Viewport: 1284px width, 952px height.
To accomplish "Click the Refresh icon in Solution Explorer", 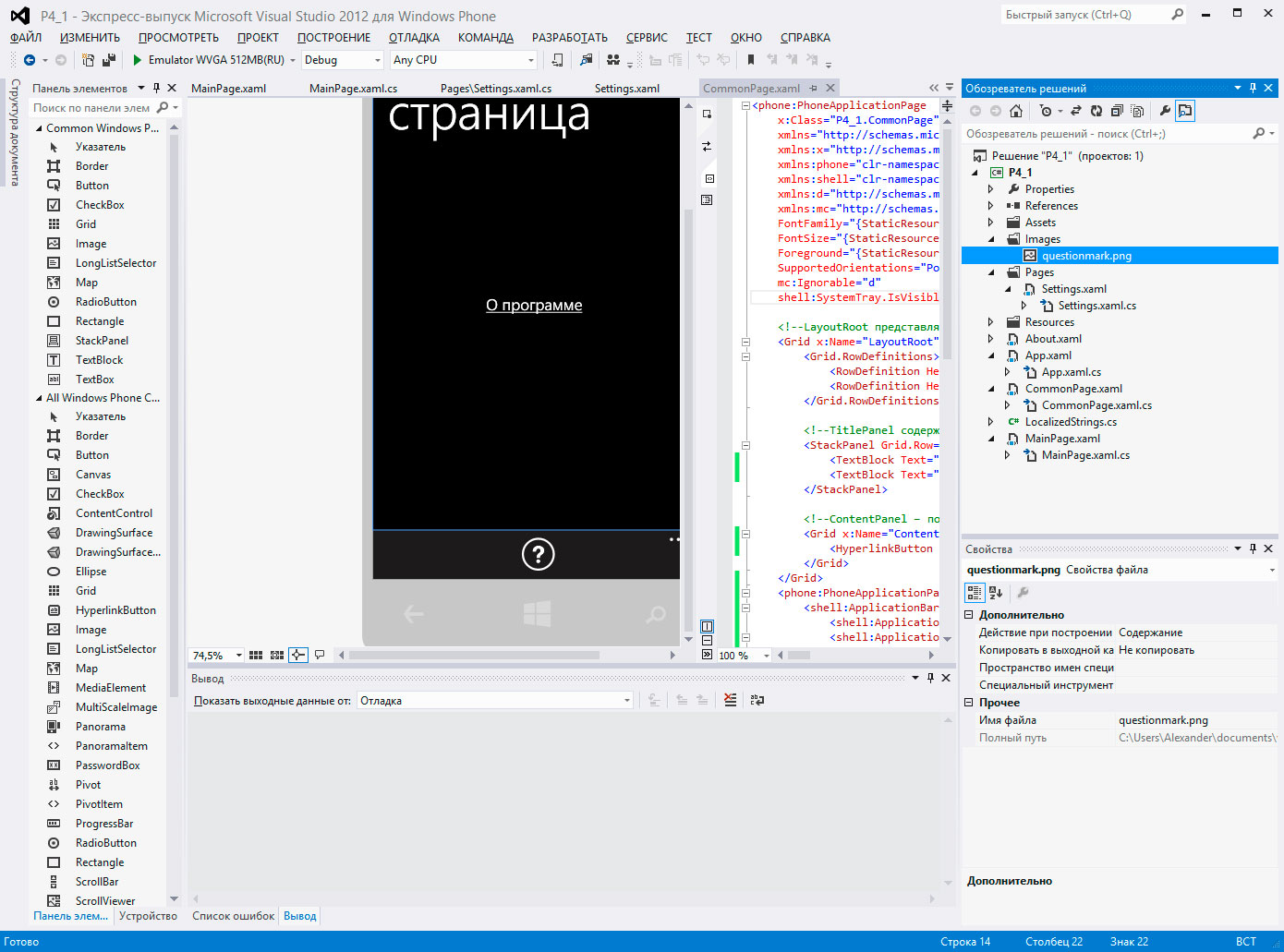I will coord(1096,111).
